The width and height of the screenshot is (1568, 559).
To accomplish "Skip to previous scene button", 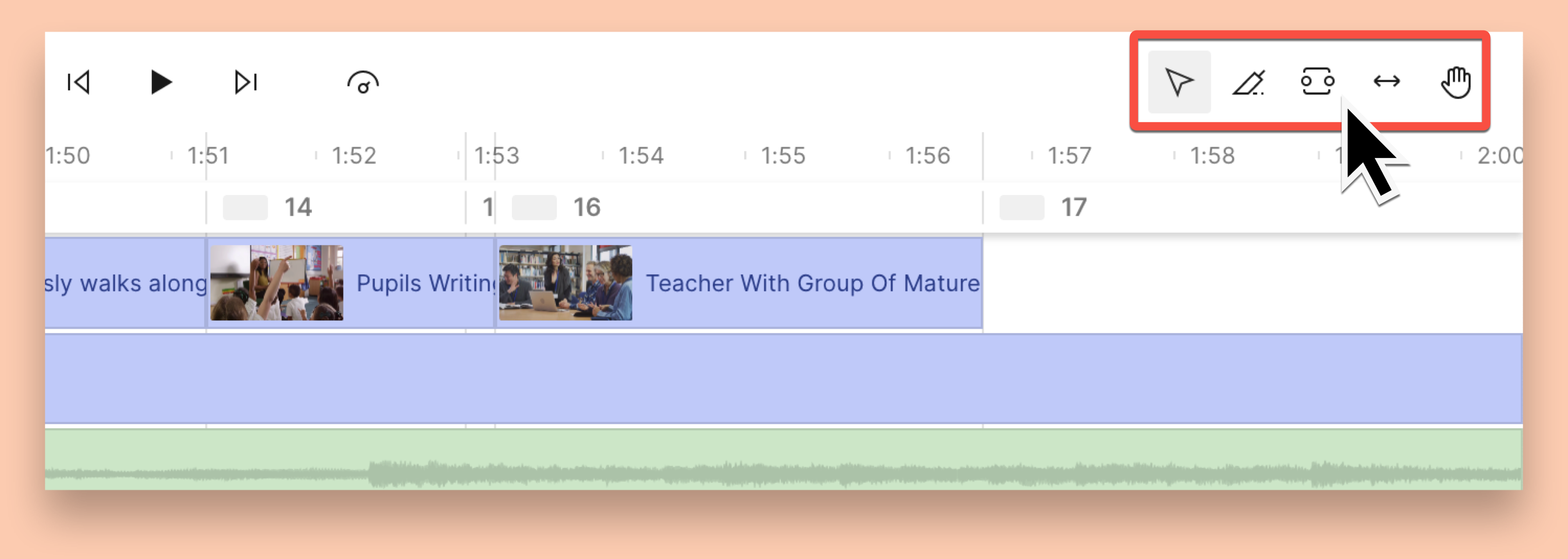I will click(x=79, y=82).
